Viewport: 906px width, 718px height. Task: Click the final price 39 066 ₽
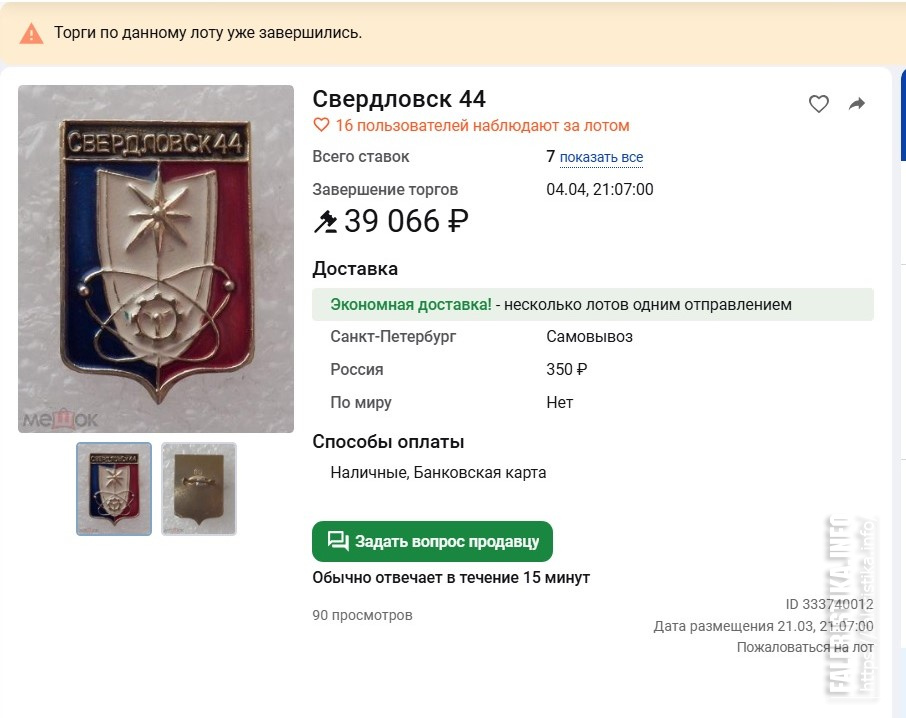pos(406,221)
